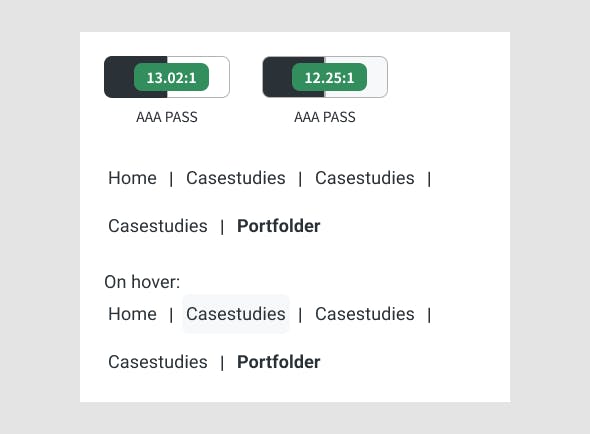
Task: Open Home link in the hover example
Action: click(132, 314)
